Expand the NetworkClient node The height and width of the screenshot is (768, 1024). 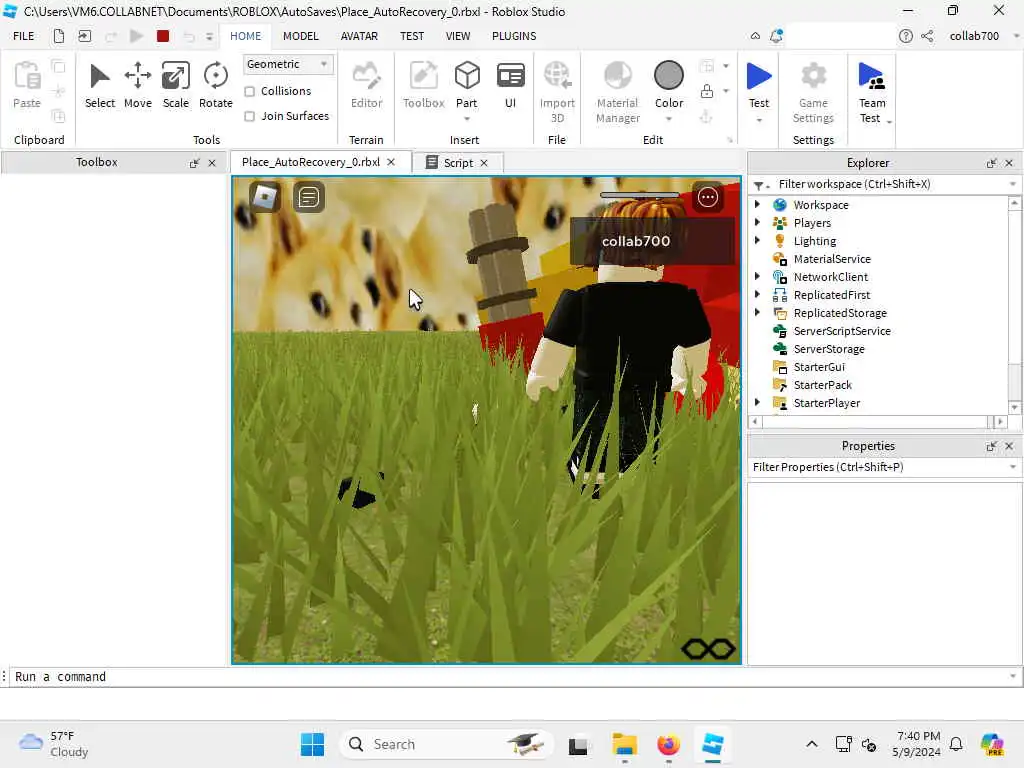757,277
